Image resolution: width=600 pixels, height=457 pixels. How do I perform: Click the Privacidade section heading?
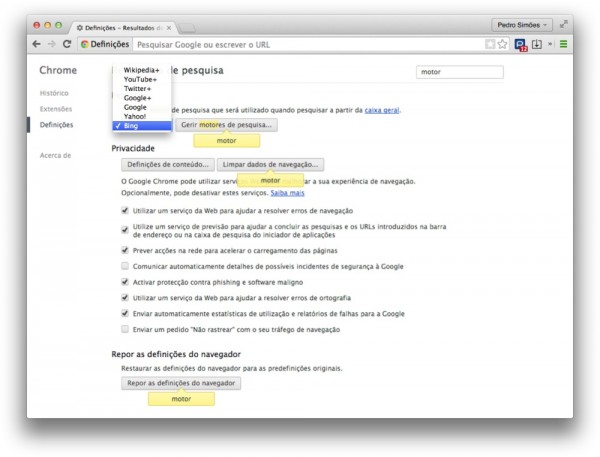point(133,149)
